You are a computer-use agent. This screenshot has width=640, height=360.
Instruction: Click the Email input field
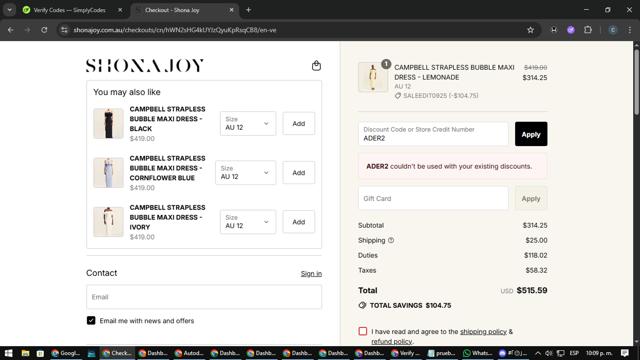[x=204, y=297]
